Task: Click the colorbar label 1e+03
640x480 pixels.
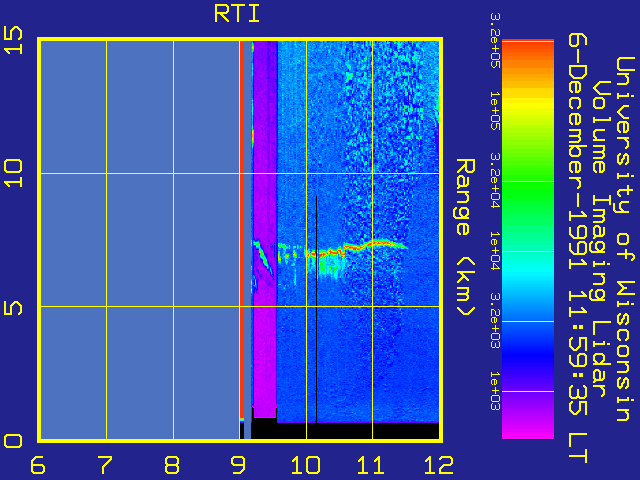Action: click(495, 391)
